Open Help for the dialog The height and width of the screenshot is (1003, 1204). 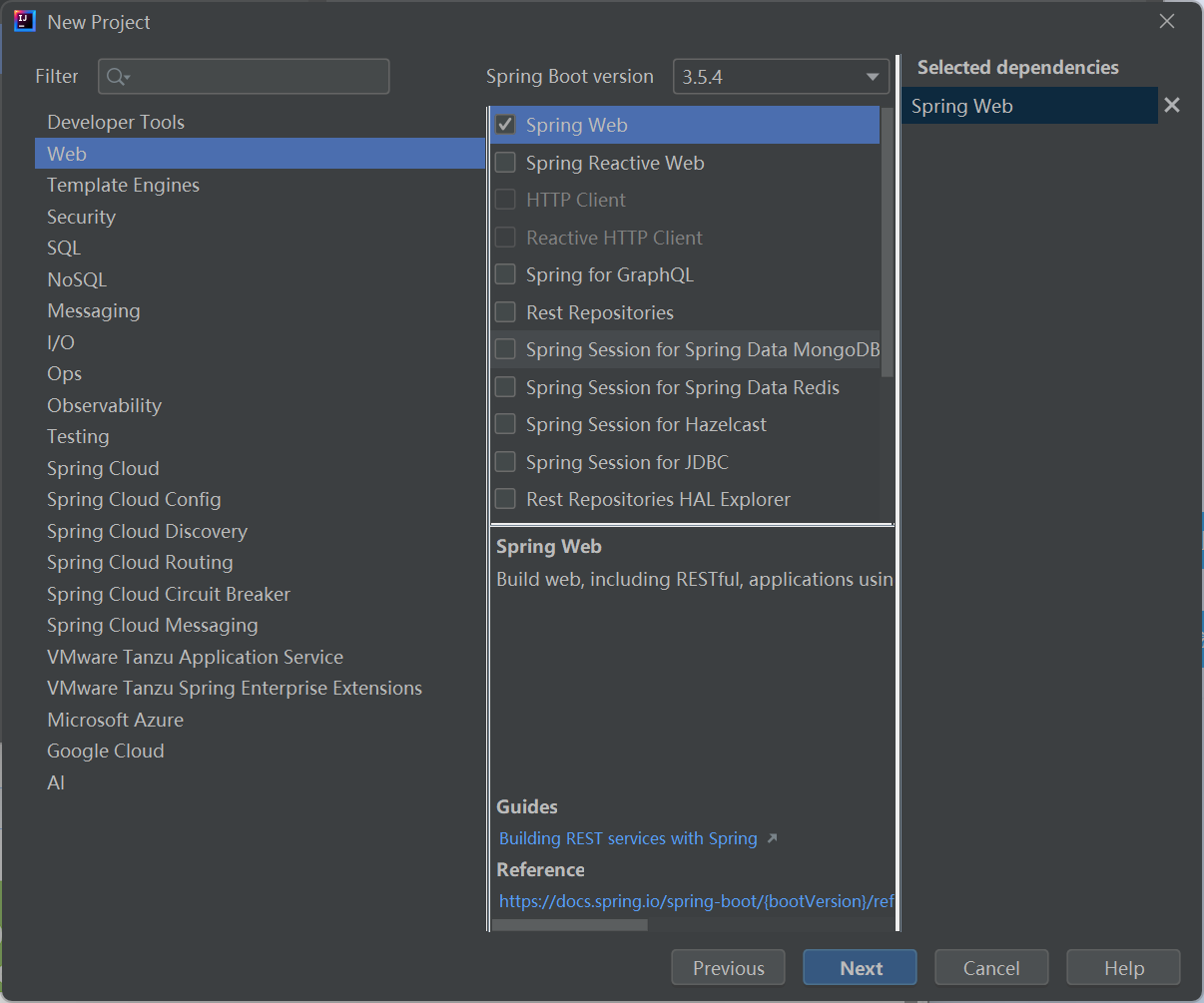[x=1123, y=968]
